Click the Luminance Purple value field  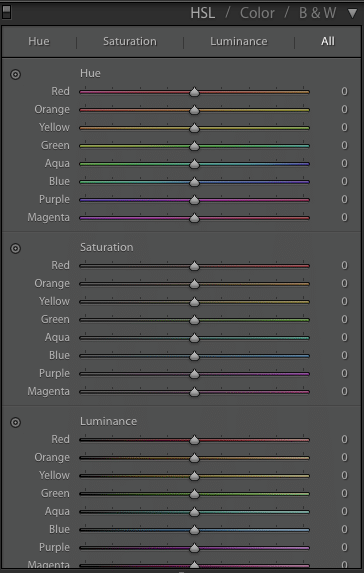click(344, 547)
